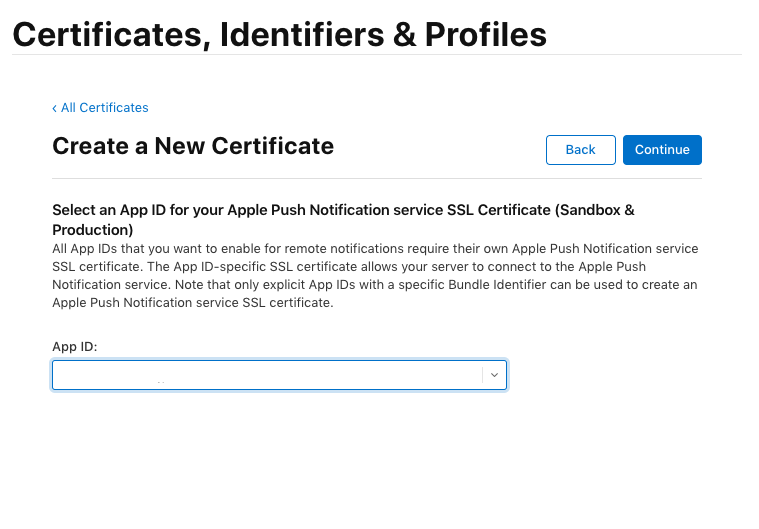Click the Create a New Certificate heading
Image resolution: width=759 pixels, height=529 pixels.
tap(193, 147)
